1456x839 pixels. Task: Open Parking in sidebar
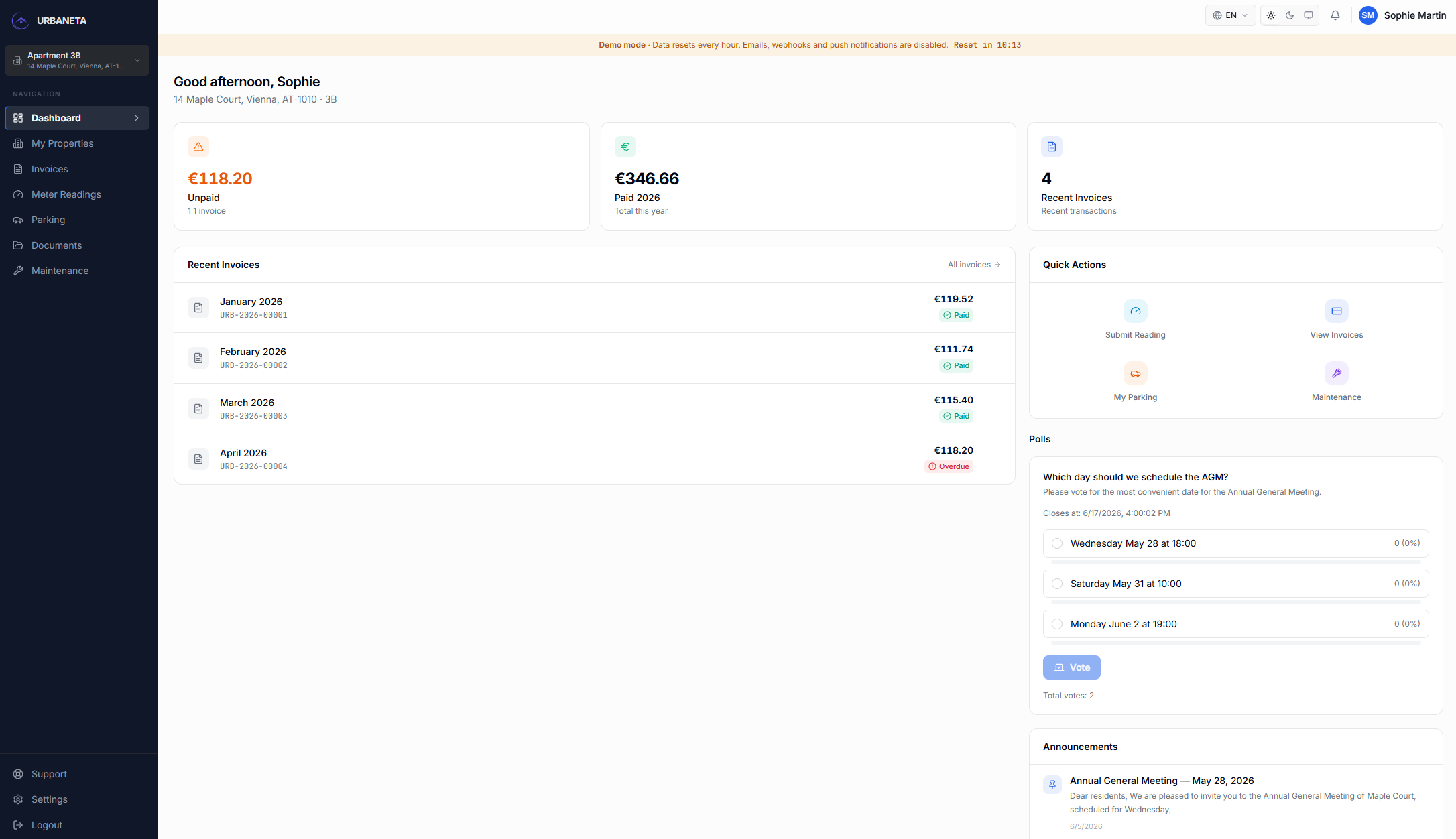pos(77,220)
